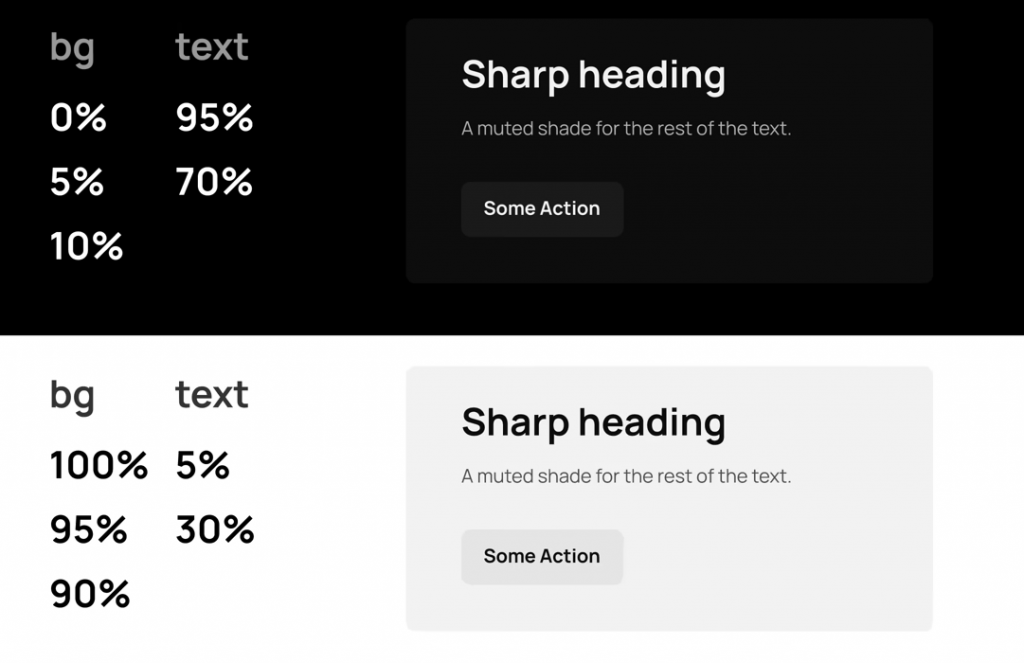Select the 95% bg value in light section
This screenshot has height=663, width=1024.
pos(89,529)
